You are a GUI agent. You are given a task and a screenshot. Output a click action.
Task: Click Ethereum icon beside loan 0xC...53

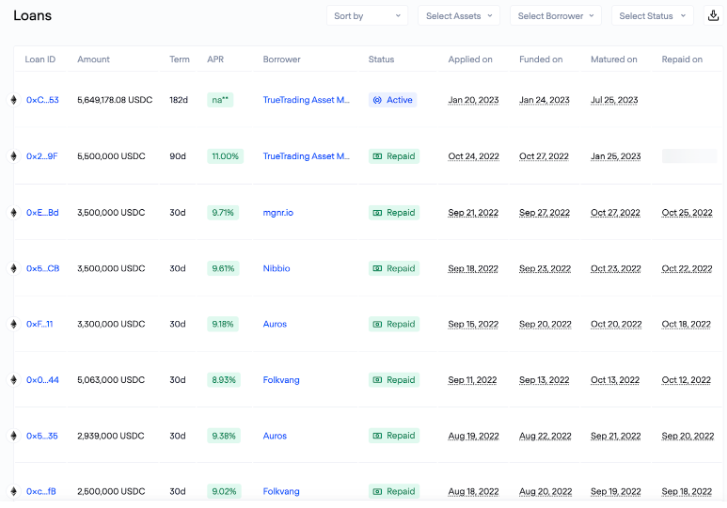coord(13,100)
